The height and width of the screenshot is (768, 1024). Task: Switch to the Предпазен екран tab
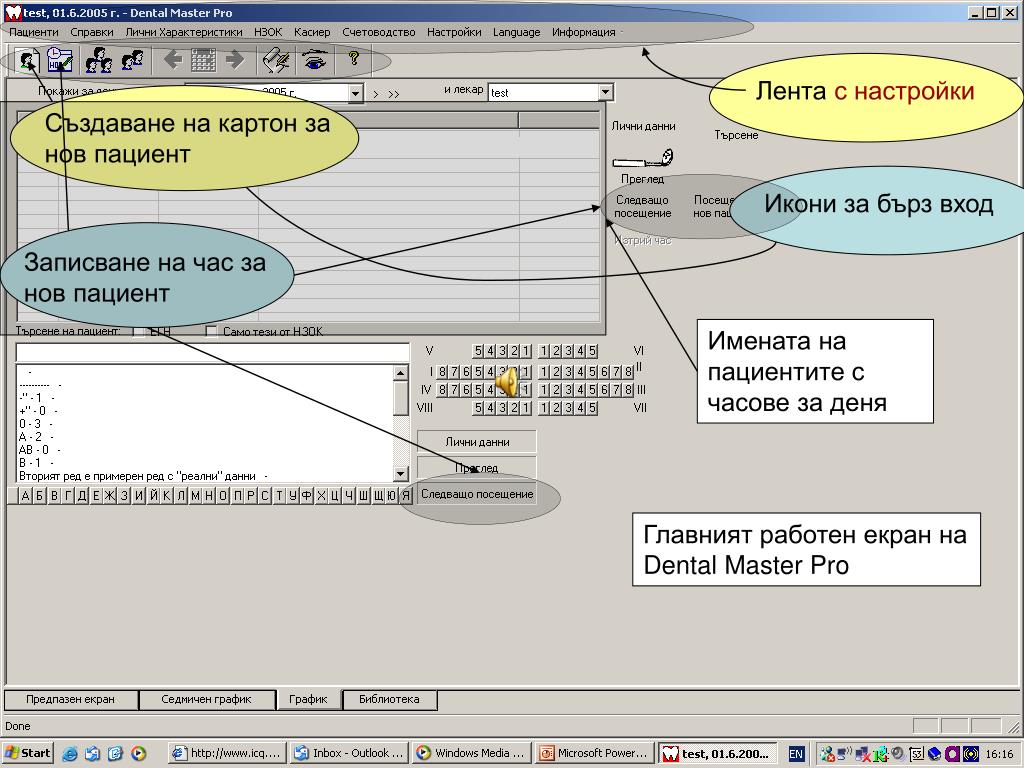[71, 699]
